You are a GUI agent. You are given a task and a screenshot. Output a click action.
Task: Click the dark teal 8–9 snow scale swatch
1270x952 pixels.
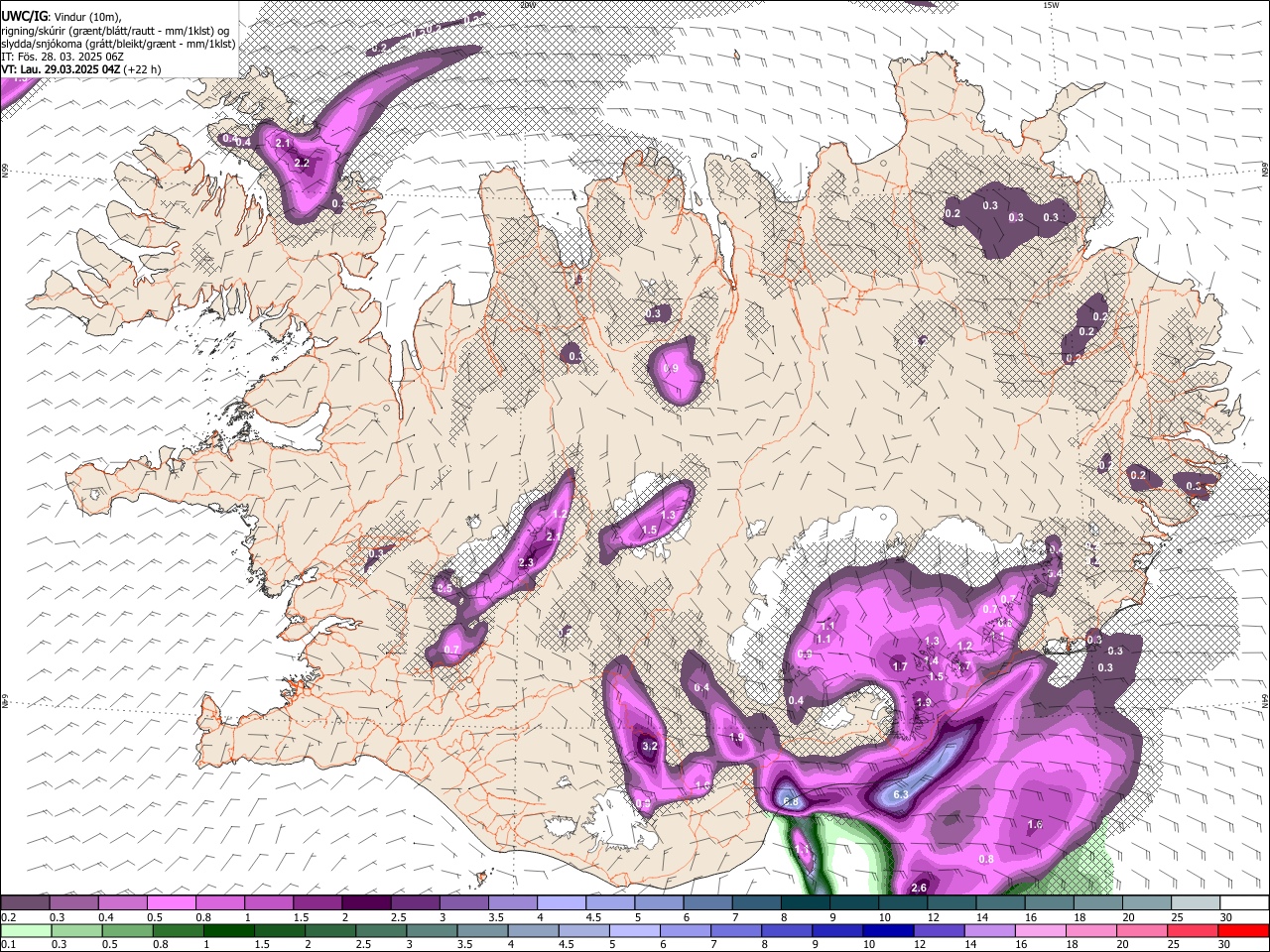808,903
